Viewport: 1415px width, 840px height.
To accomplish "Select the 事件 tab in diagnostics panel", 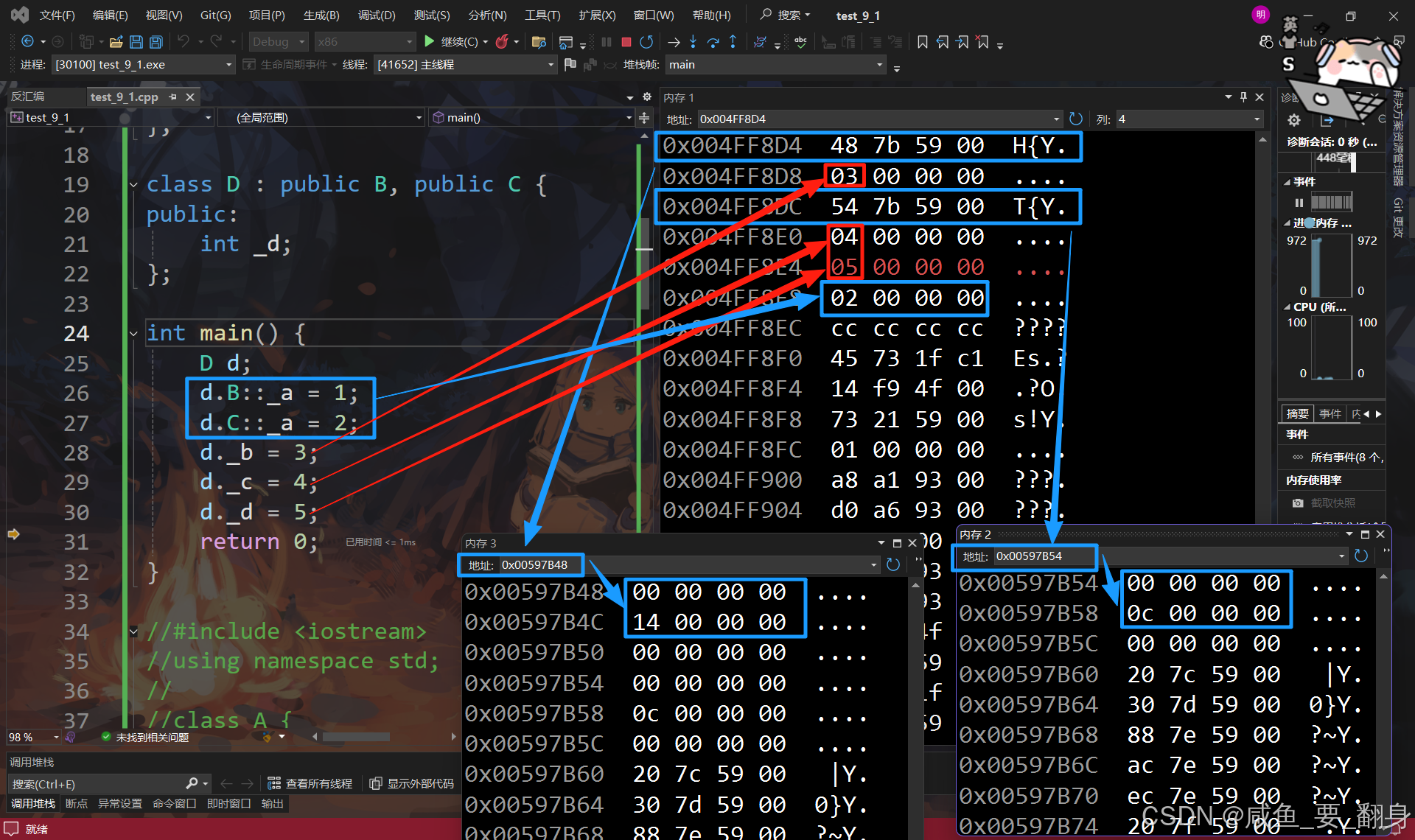I will [x=1330, y=413].
